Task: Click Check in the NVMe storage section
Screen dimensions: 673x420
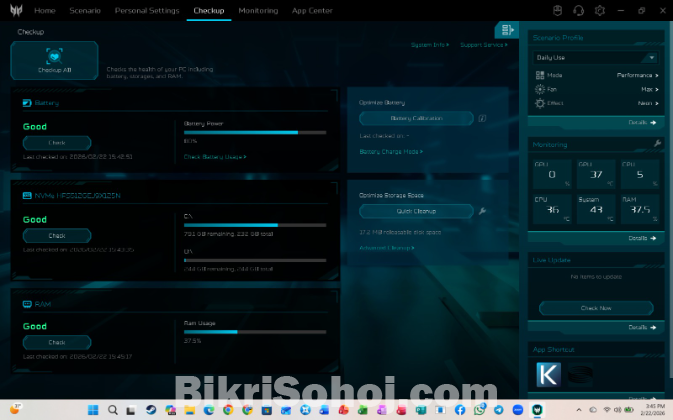Action: (x=57, y=236)
